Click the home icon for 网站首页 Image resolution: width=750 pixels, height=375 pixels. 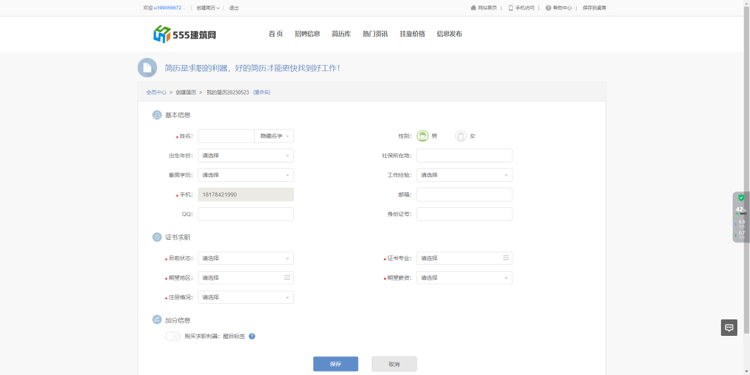[473, 8]
